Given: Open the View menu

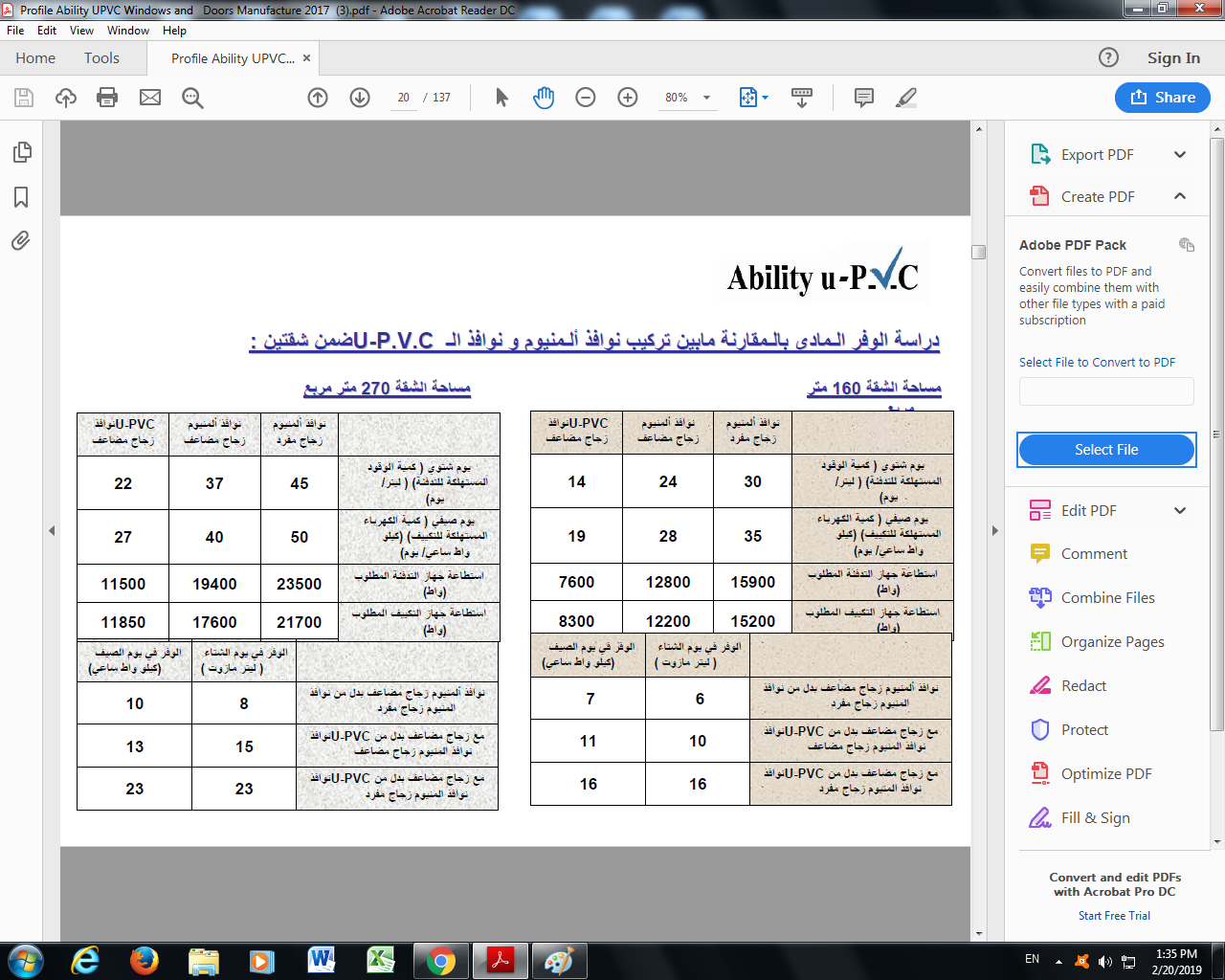Looking at the screenshot, I should click(x=81, y=31).
